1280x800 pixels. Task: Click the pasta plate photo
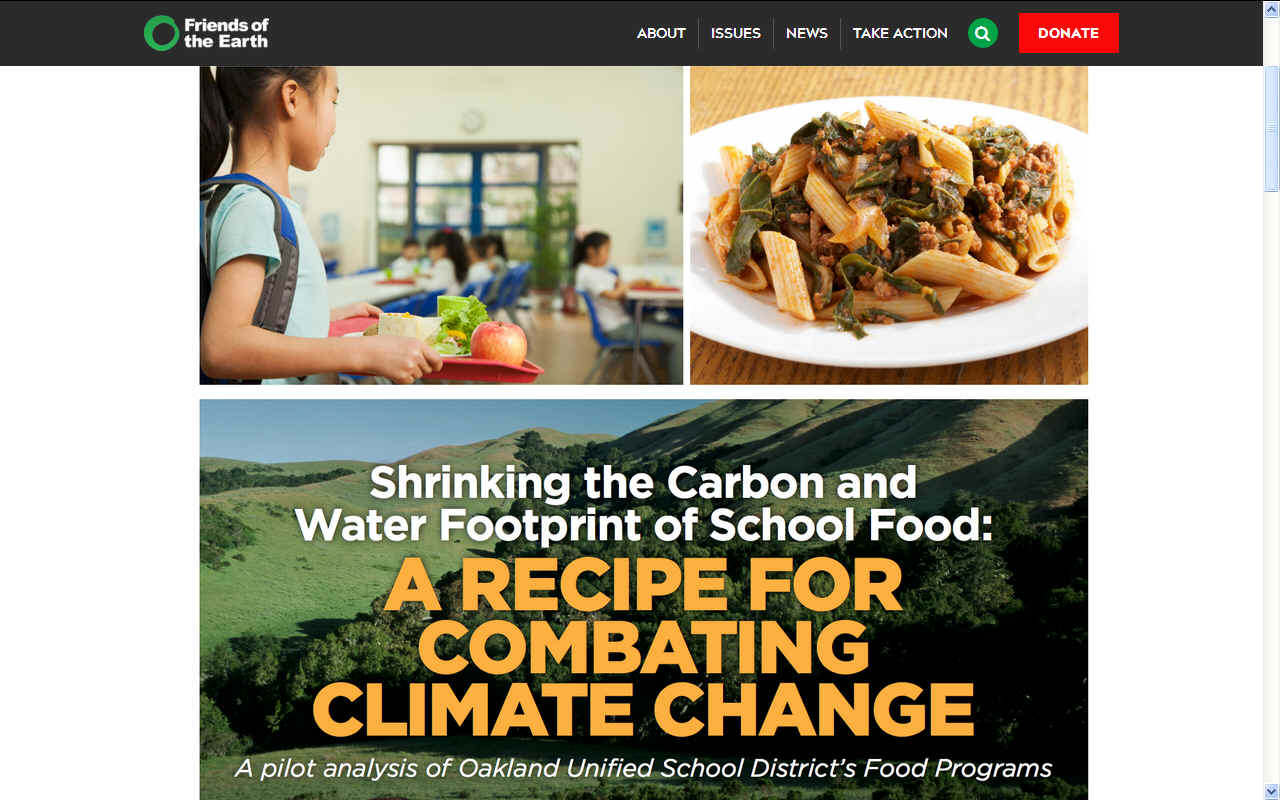pyautogui.click(x=889, y=225)
